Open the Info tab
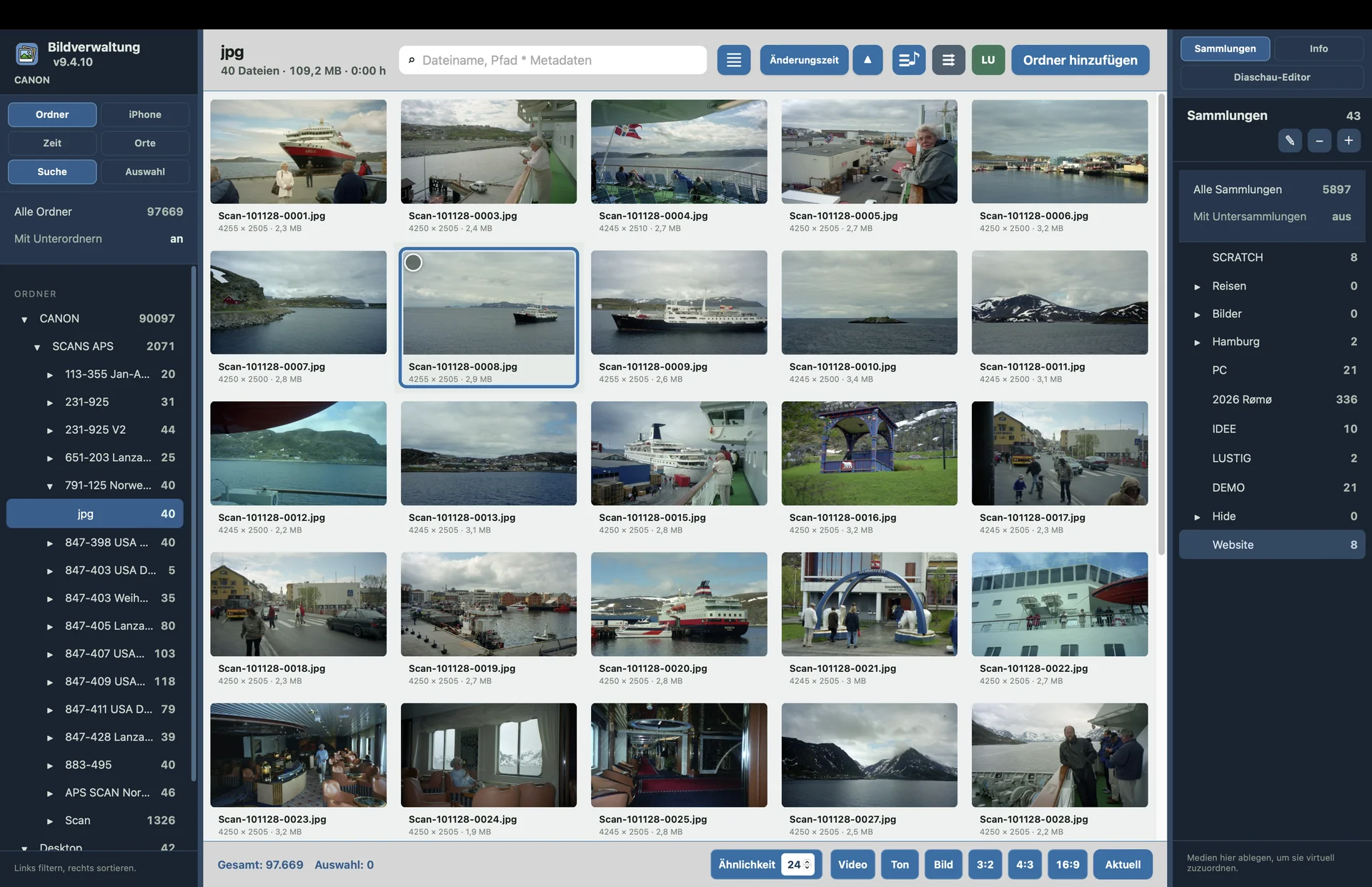The image size is (1372, 887). (x=1318, y=49)
